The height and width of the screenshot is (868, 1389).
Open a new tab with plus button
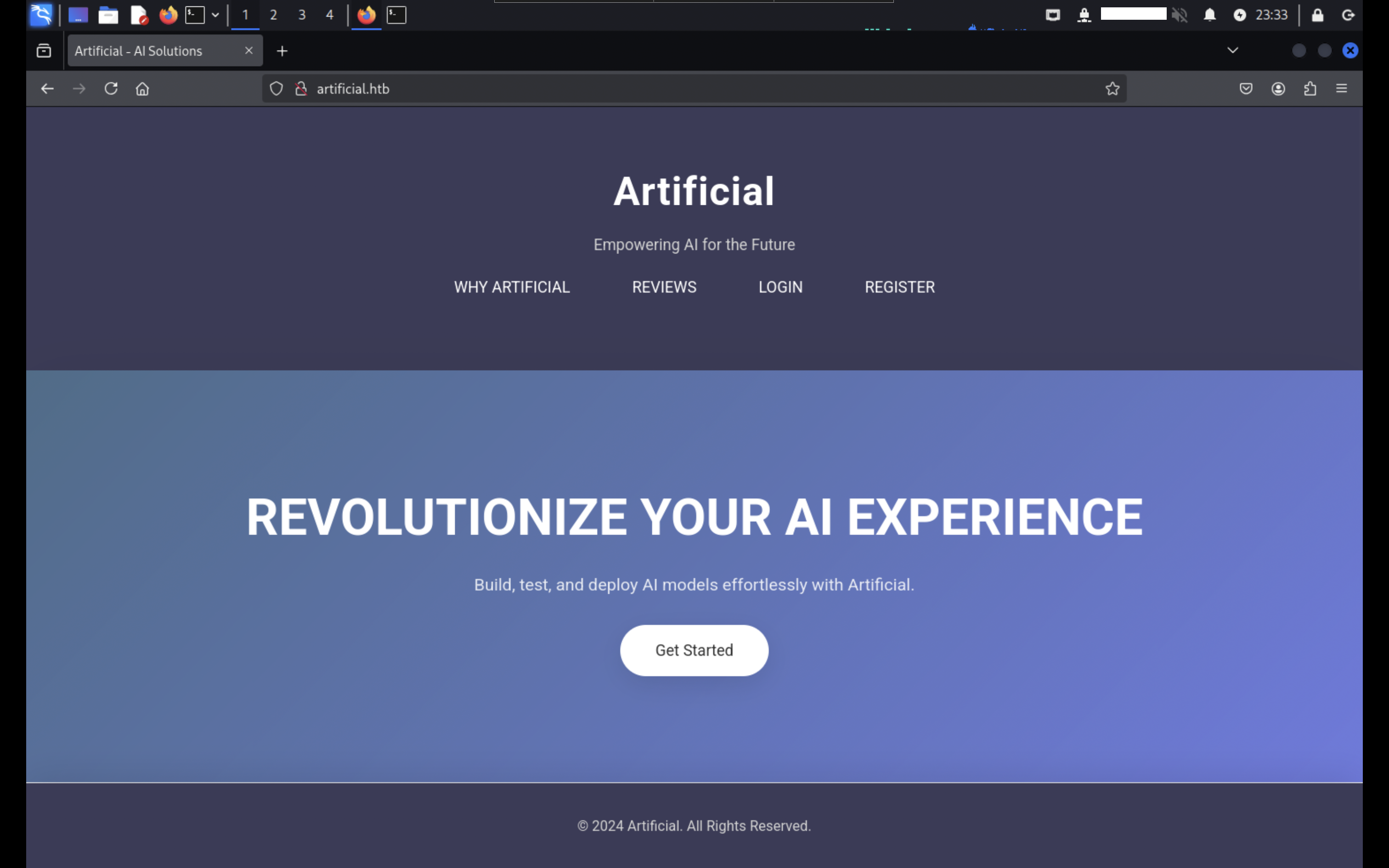(282, 51)
